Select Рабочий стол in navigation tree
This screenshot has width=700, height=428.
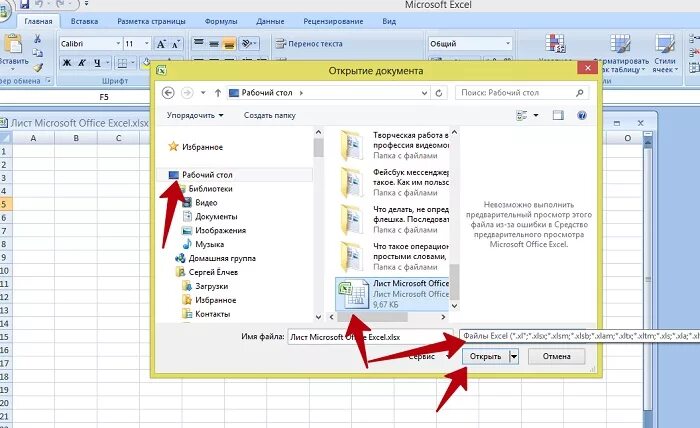pyautogui.click(x=207, y=175)
